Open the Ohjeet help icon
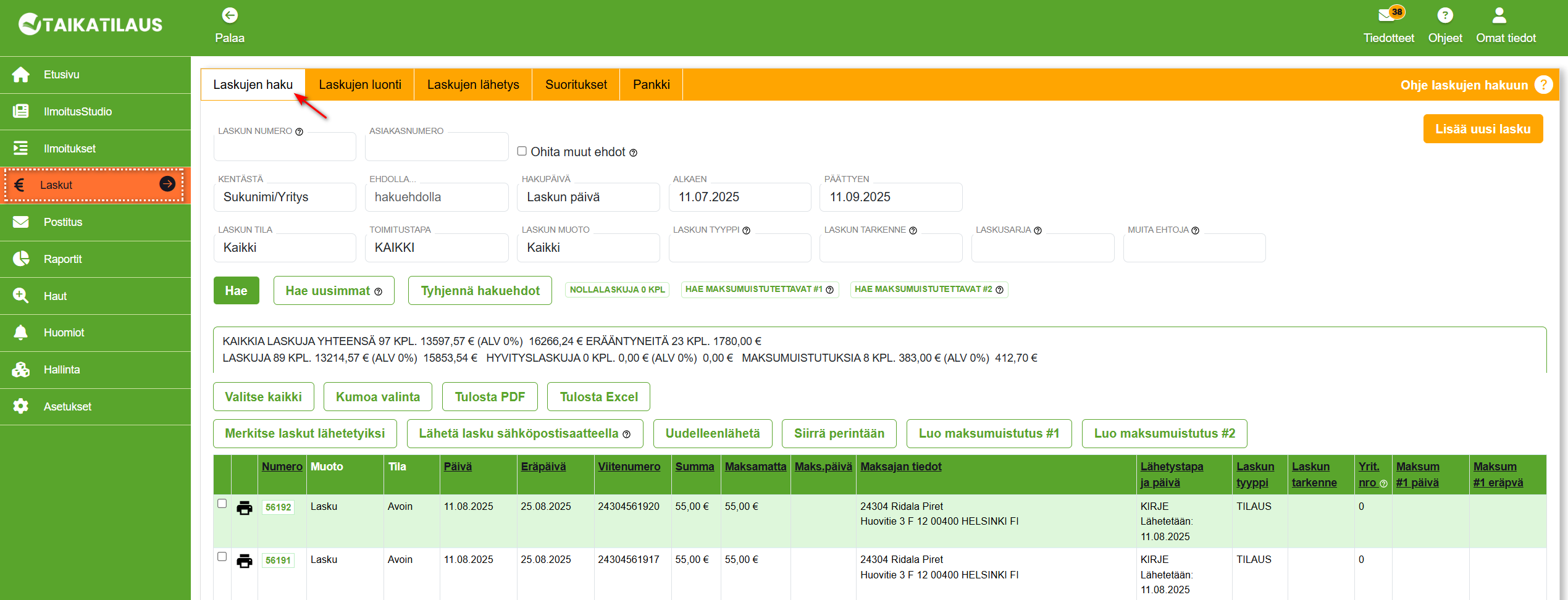This screenshot has width=1568, height=600. 1444,15
